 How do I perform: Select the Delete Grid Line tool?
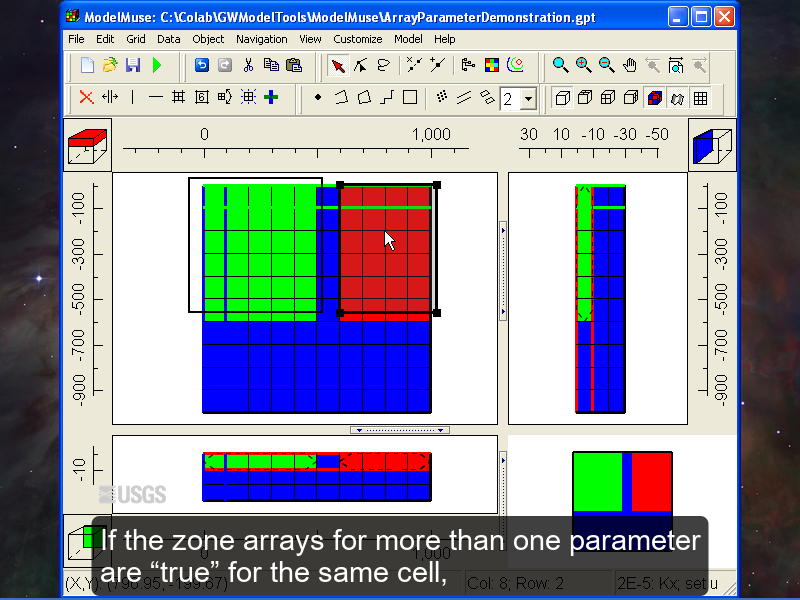click(x=88, y=97)
